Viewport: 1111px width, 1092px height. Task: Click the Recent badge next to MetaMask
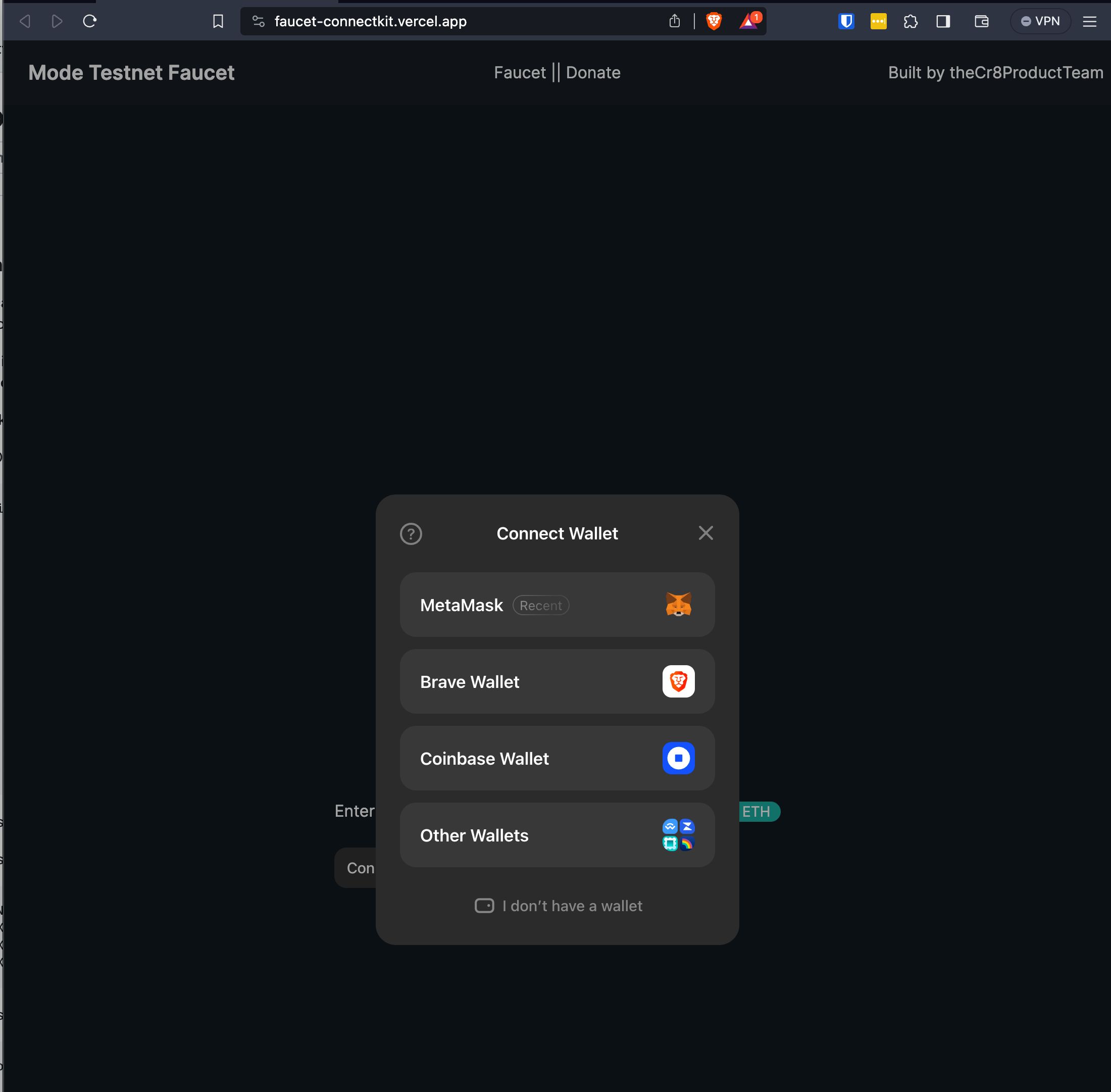click(x=540, y=605)
